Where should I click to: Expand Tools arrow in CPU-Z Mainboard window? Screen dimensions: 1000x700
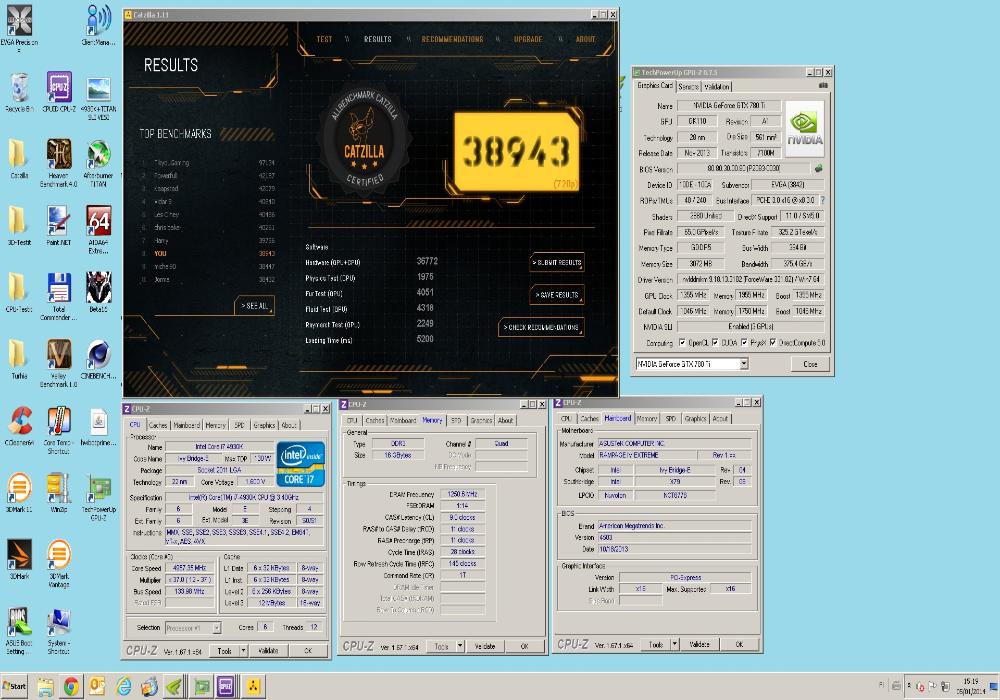click(675, 645)
